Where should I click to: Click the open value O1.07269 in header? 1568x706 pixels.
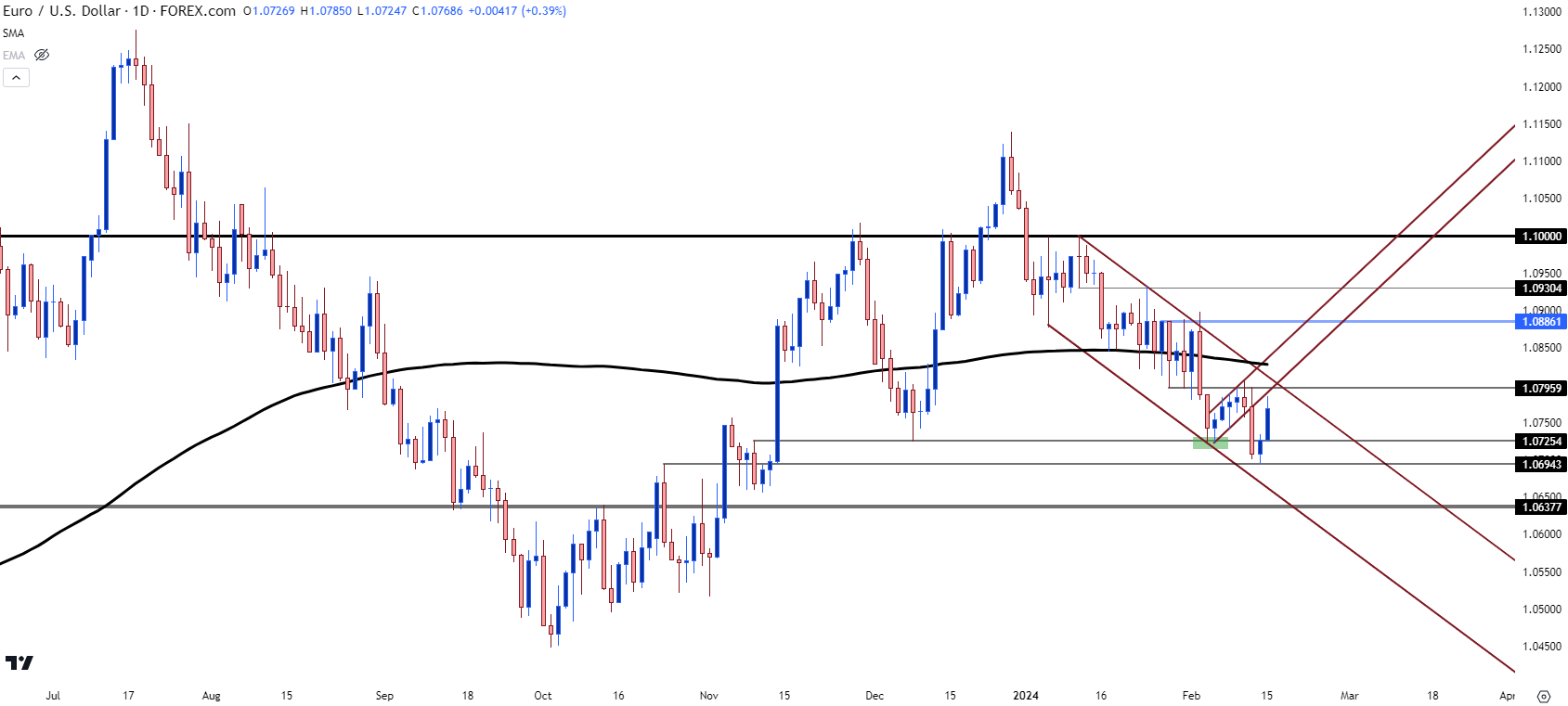coord(269,11)
